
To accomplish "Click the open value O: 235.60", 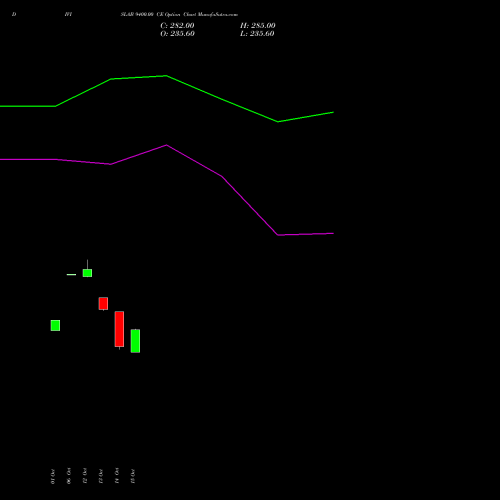I will 177,34.
